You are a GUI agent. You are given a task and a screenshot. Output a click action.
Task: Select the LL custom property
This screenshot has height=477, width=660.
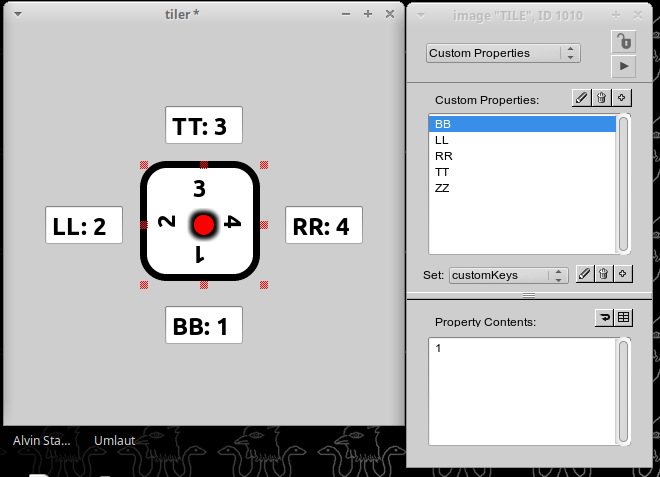pyautogui.click(x=442, y=140)
